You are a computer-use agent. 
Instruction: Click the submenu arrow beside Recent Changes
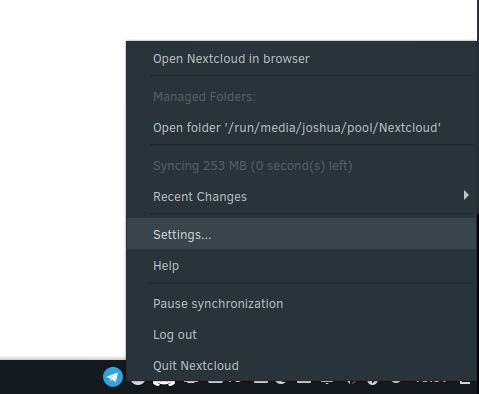(x=466, y=195)
